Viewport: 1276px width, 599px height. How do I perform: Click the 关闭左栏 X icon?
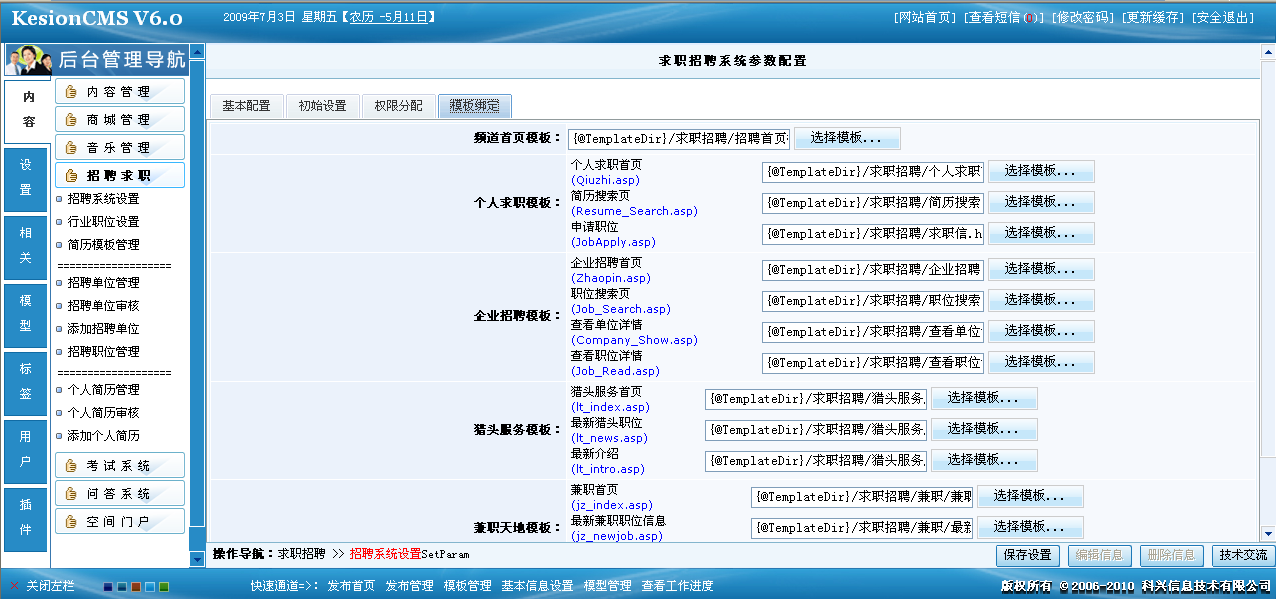pyautogui.click(x=13, y=587)
